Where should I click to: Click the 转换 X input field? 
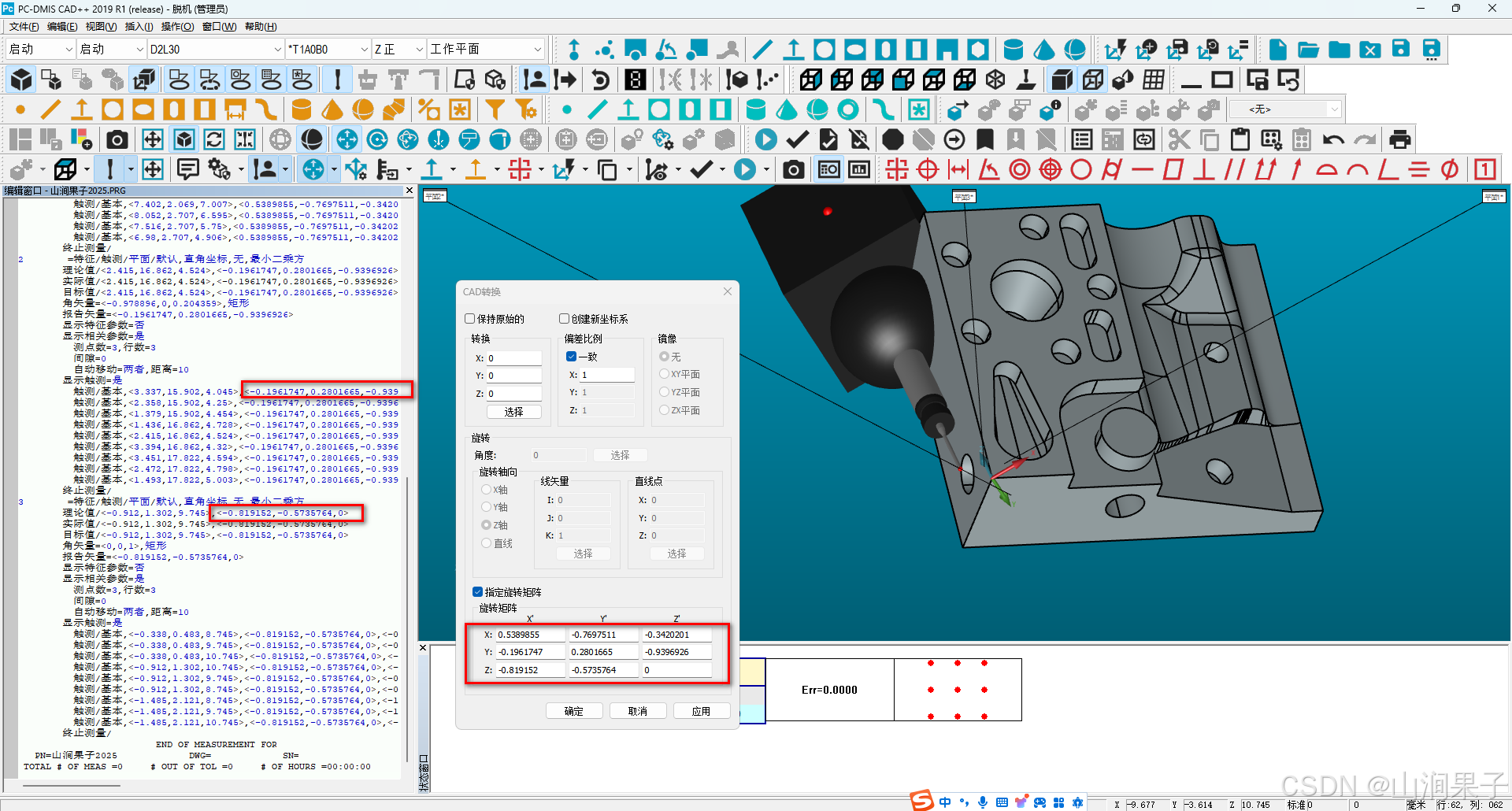pyautogui.click(x=513, y=358)
